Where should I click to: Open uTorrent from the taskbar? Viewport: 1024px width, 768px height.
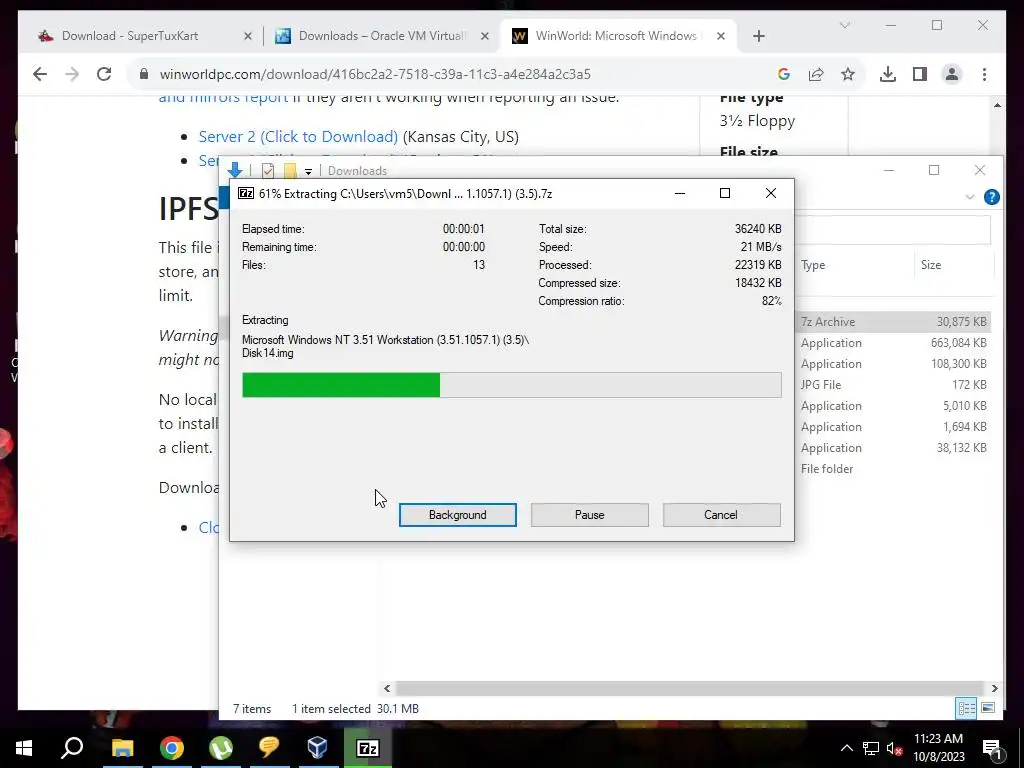(x=221, y=748)
